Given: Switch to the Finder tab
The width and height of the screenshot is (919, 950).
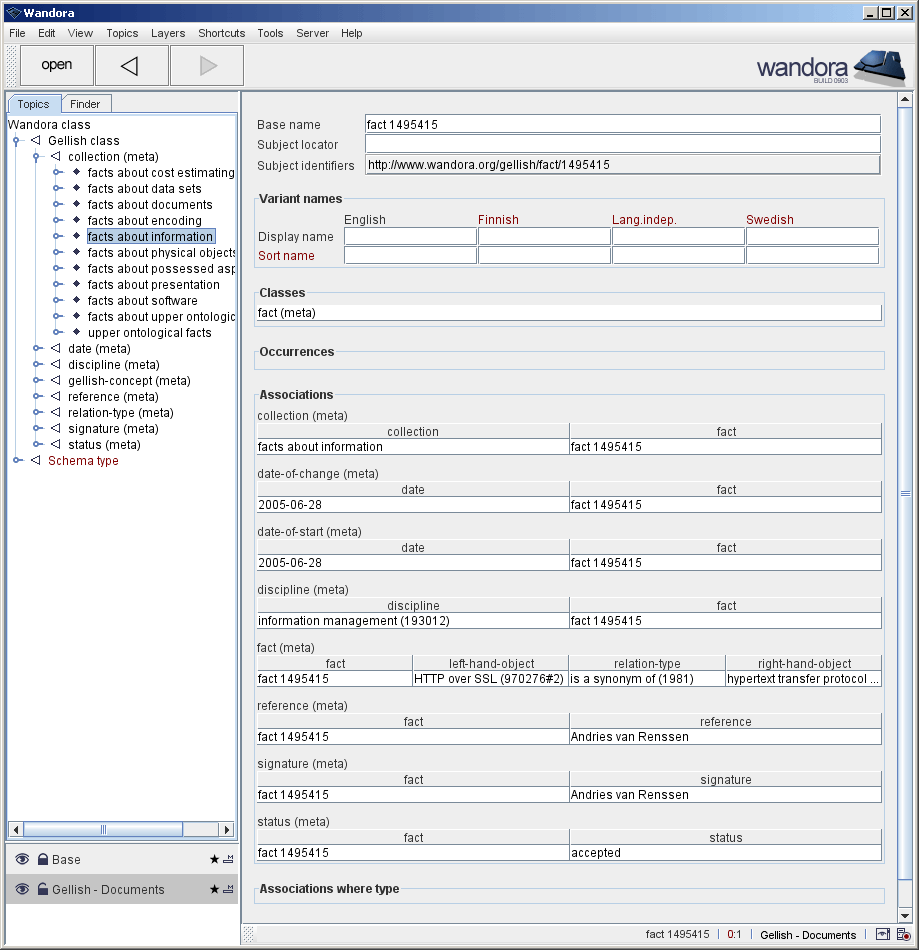Looking at the screenshot, I should (x=85, y=104).
